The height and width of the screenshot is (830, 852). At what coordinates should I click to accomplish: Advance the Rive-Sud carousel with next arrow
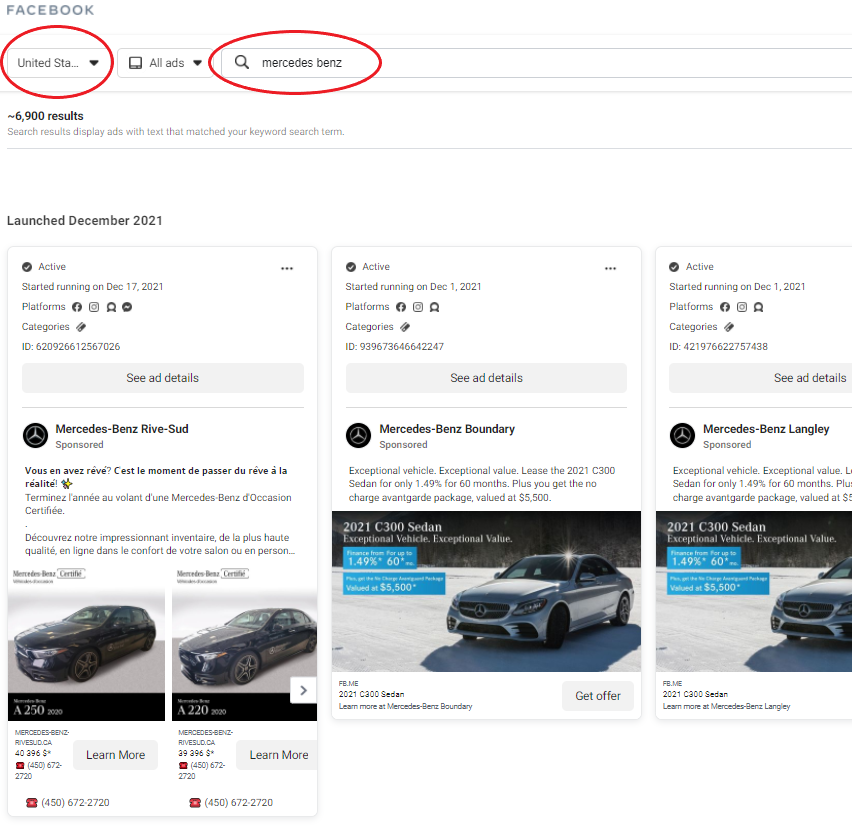304,690
